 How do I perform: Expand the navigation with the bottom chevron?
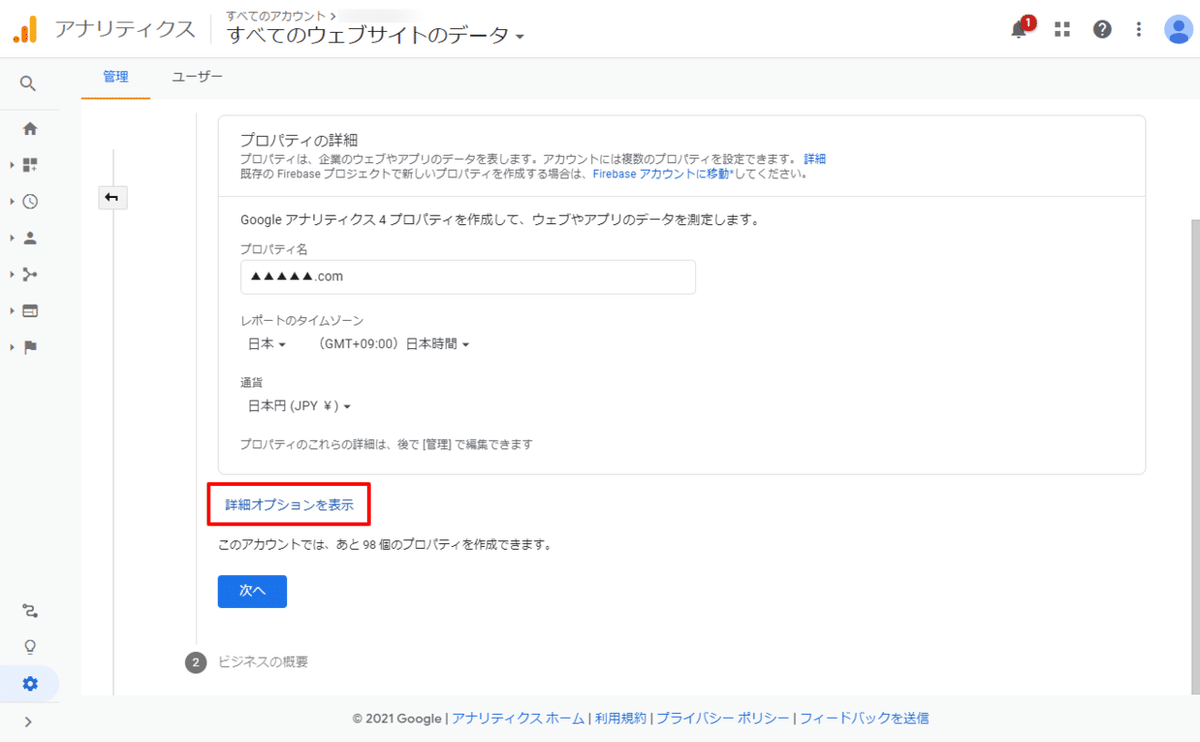click(30, 720)
